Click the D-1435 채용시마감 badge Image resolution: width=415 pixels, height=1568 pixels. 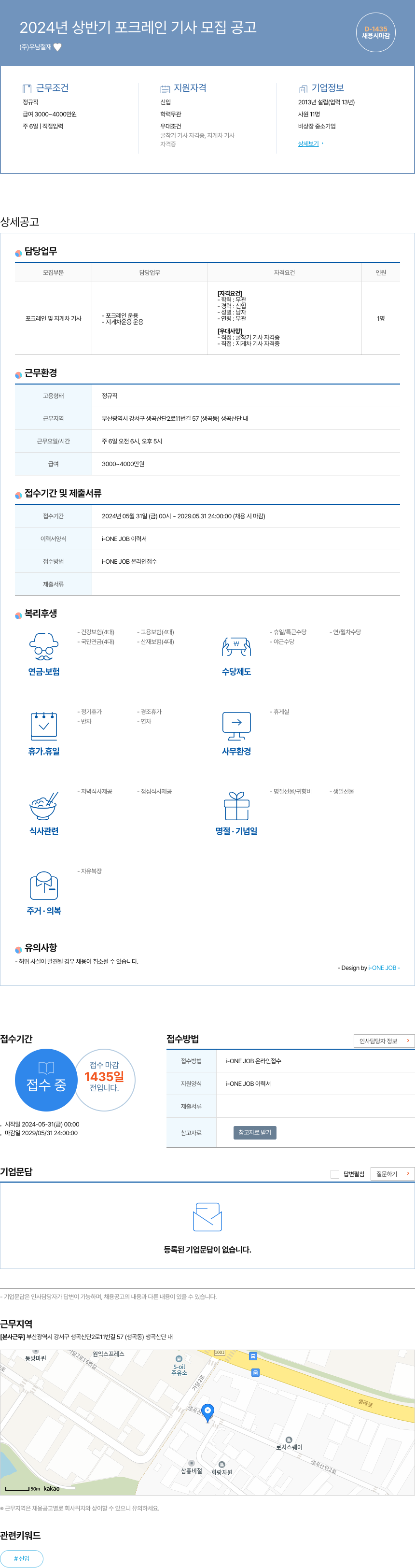click(375, 32)
